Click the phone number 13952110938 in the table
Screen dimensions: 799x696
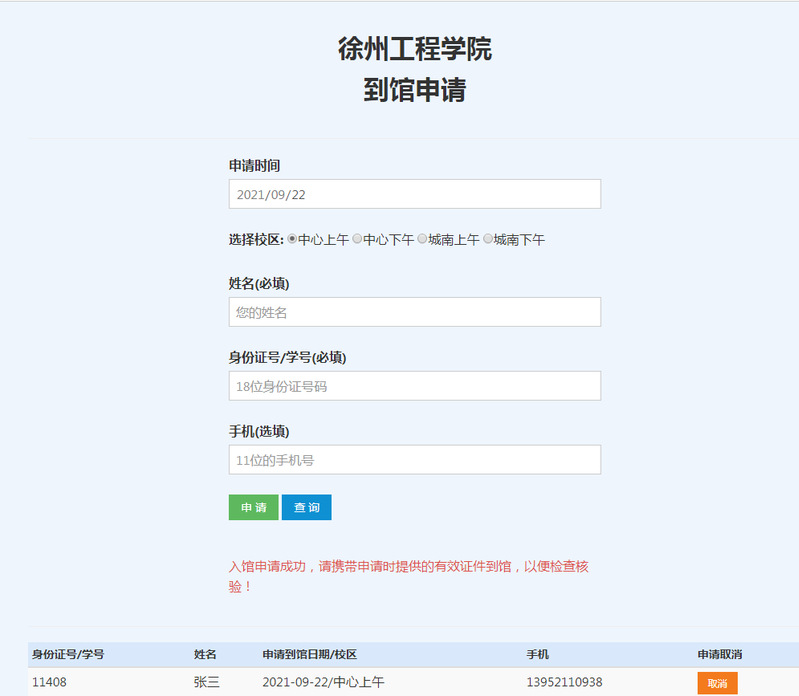click(564, 683)
